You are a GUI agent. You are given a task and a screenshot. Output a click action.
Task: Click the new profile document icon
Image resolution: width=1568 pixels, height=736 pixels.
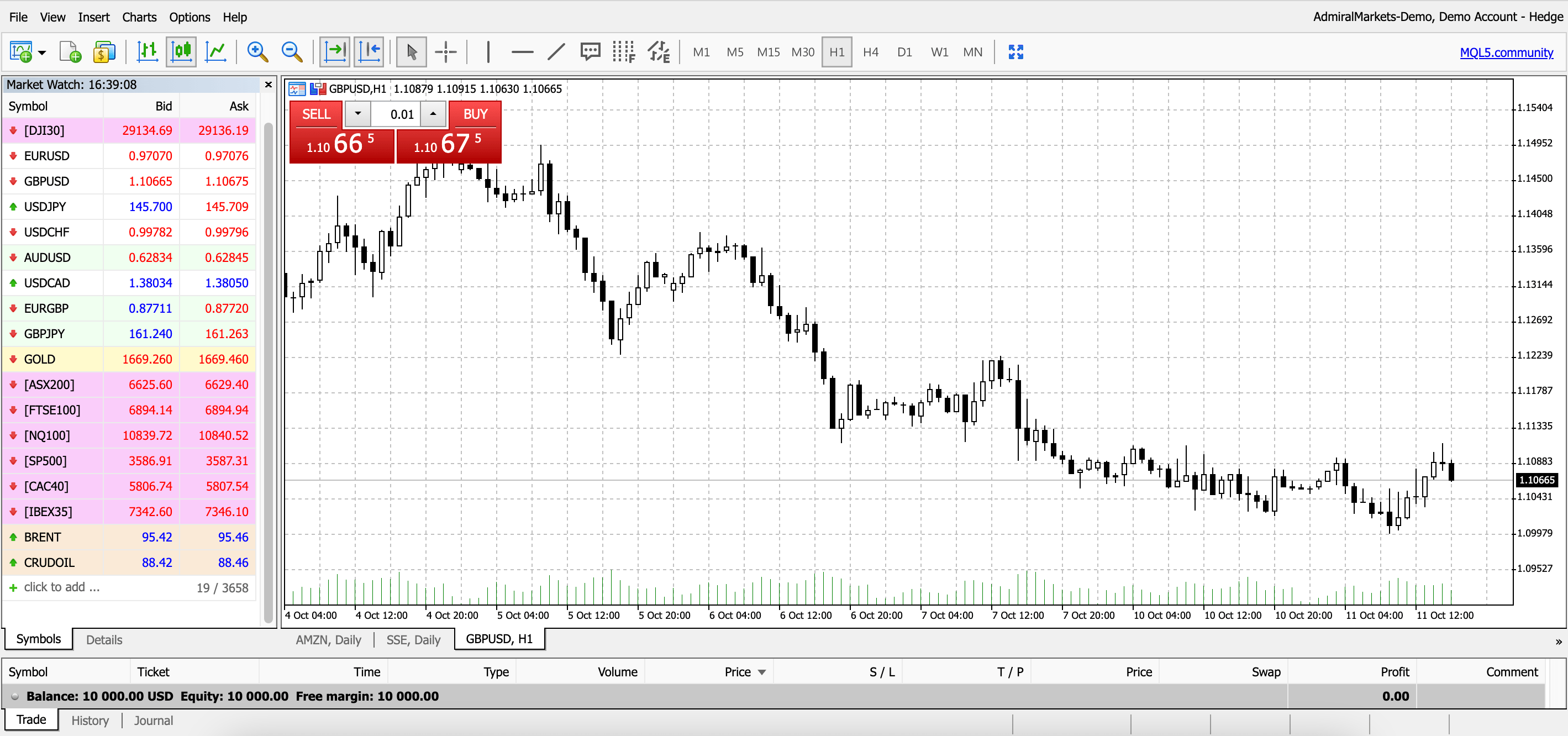(x=70, y=52)
